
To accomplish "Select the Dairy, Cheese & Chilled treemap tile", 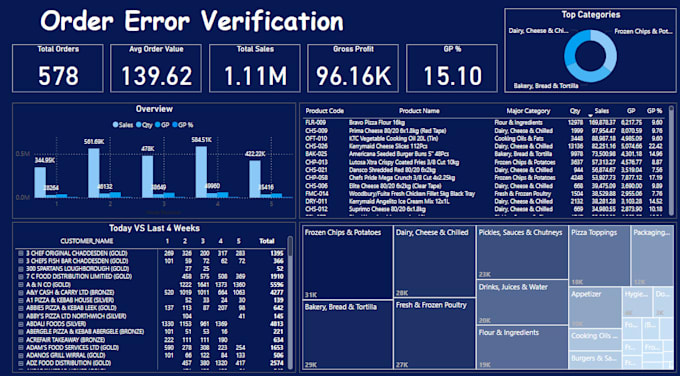I will point(435,262).
